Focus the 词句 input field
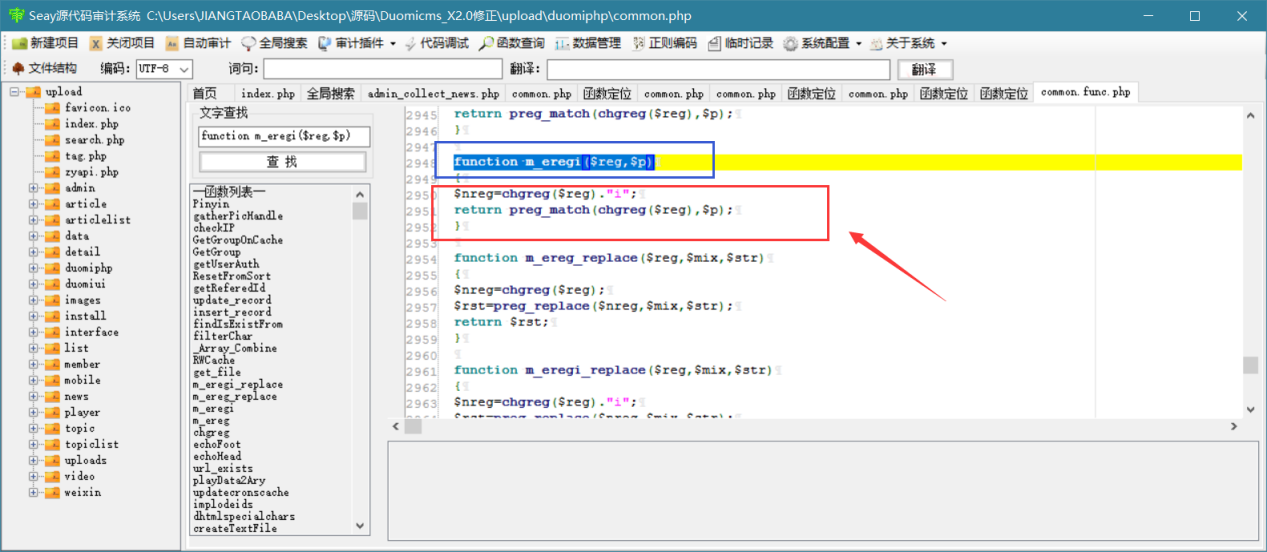 click(x=383, y=69)
